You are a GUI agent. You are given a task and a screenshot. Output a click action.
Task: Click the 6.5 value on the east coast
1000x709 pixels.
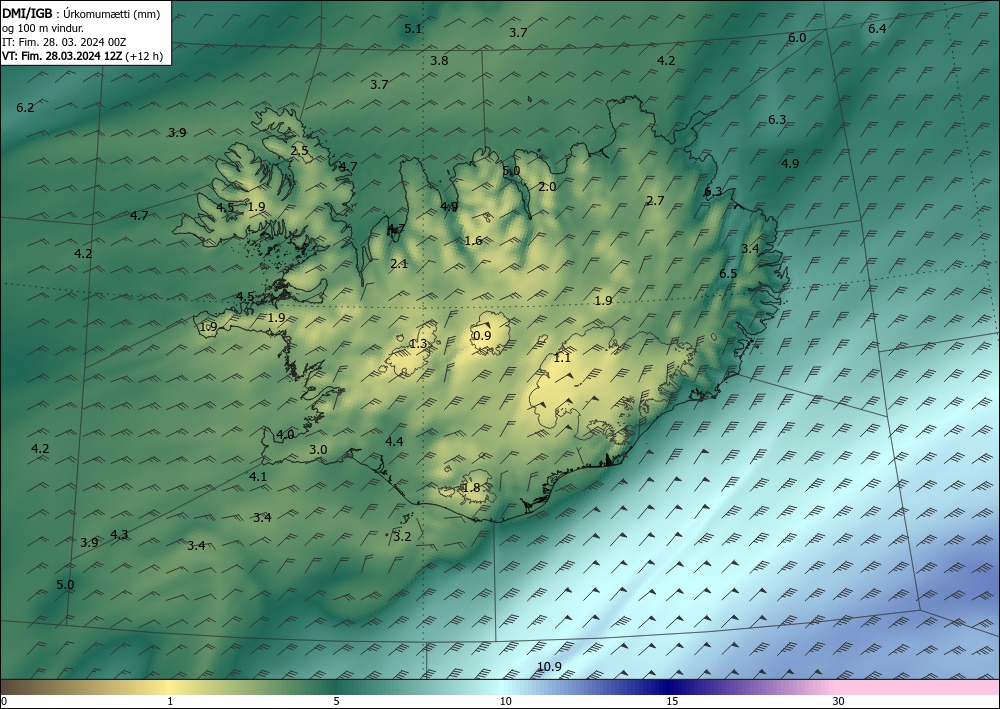point(728,274)
